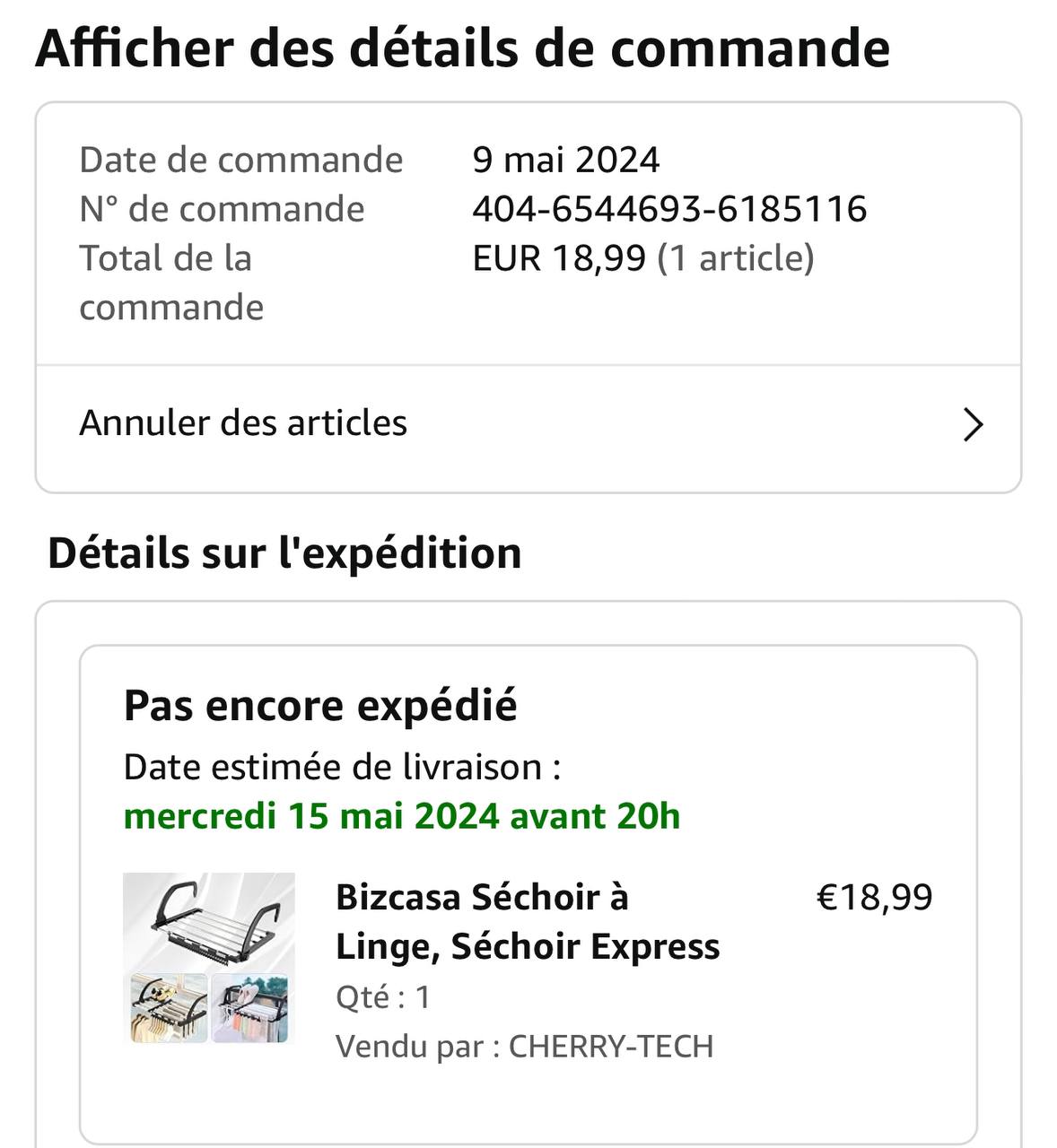Click the Détails sur l'expédition heading
Image resolution: width=1057 pixels, height=1148 pixels.
284,552
